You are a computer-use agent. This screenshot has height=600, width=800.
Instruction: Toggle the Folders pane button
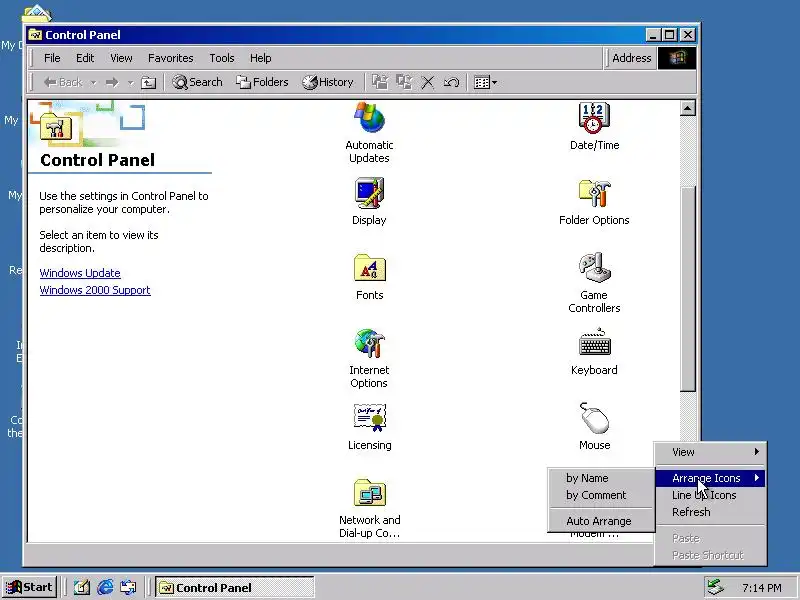point(262,82)
